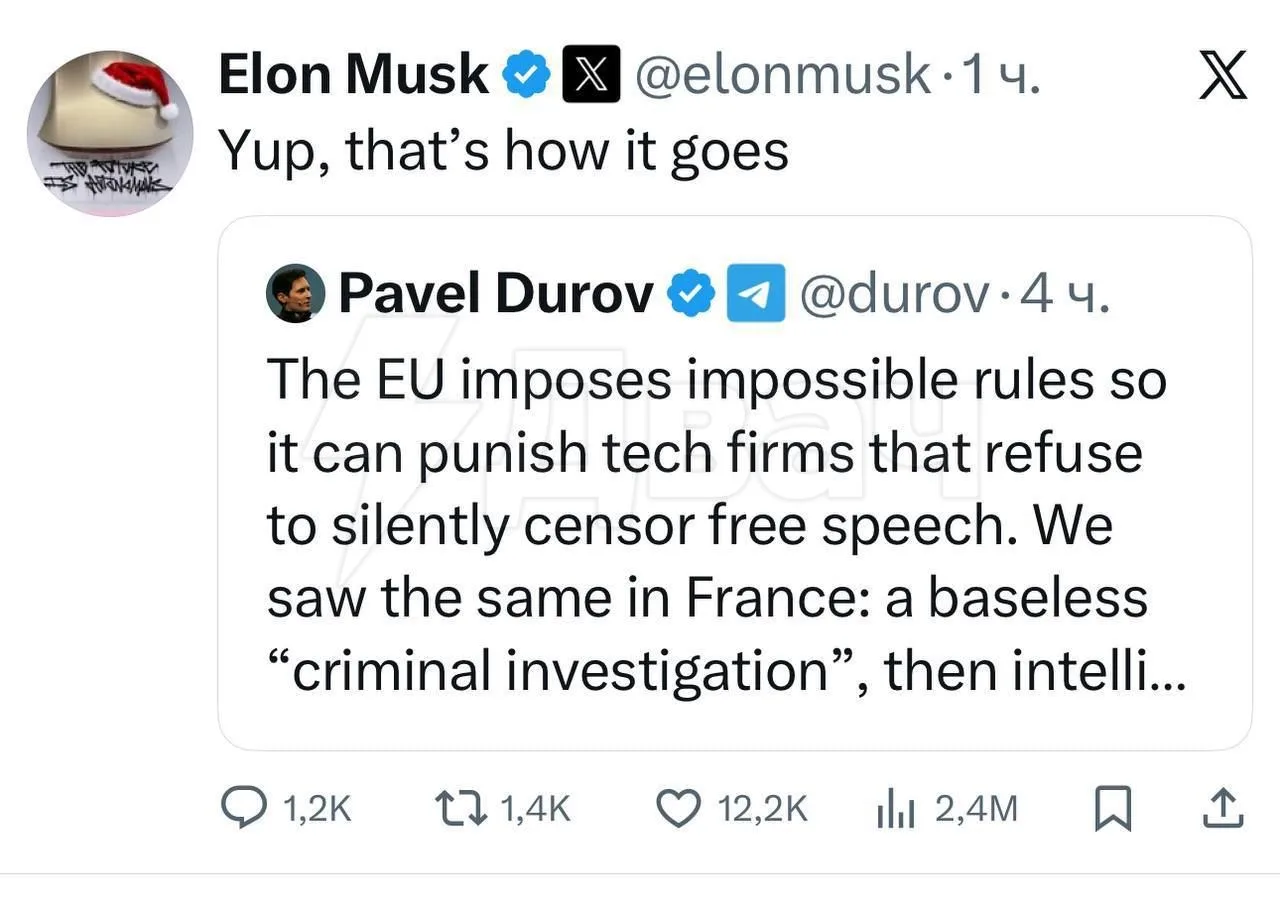Click the X logo in top-right corner

point(1222,77)
